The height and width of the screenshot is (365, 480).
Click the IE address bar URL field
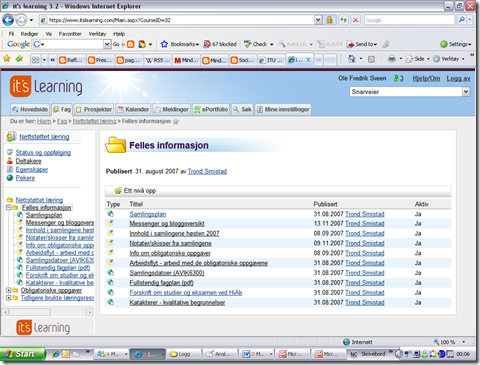[x=177, y=20]
